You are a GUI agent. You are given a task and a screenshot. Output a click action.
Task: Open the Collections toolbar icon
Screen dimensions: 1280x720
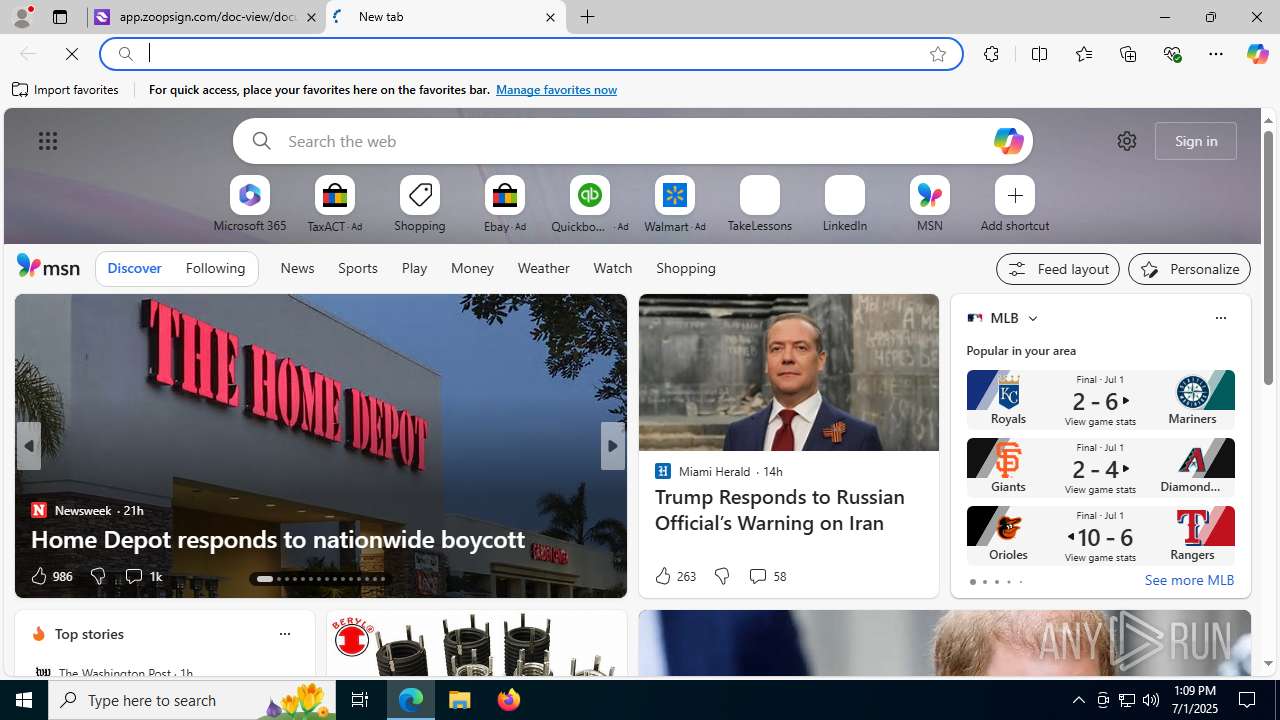tap(1128, 54)
